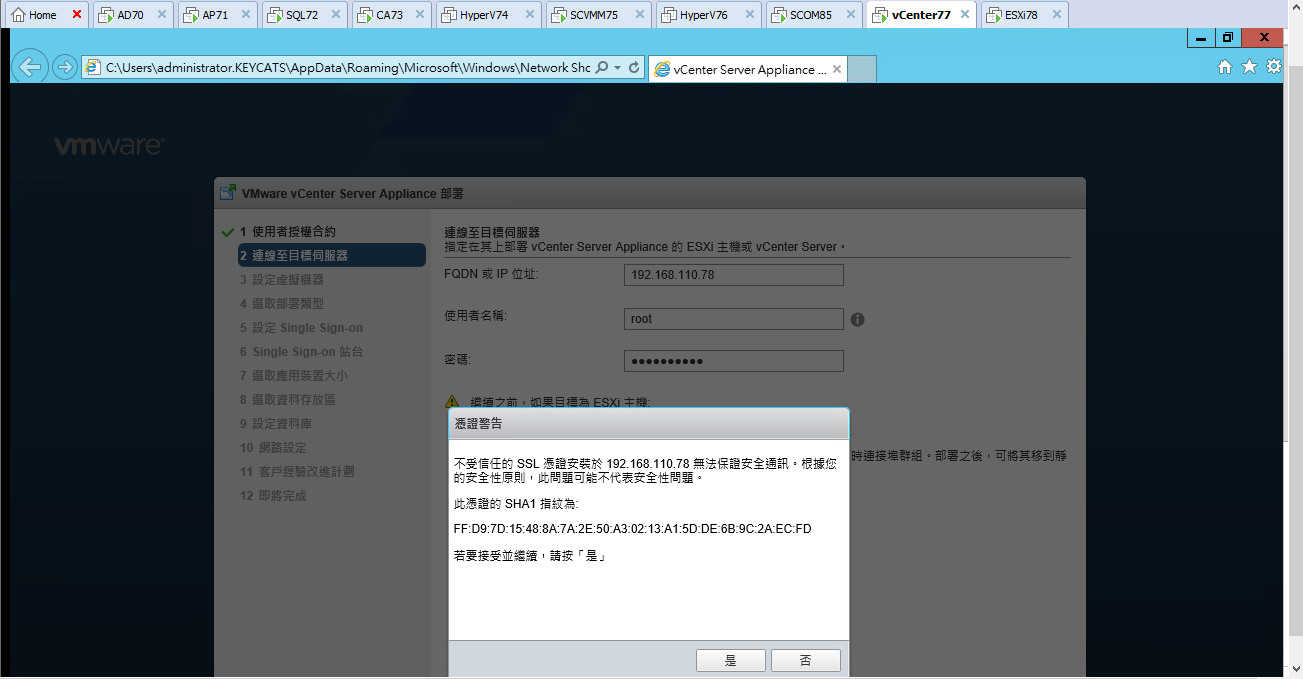Open the address bar dropdown arrow

tap(618, 68)
